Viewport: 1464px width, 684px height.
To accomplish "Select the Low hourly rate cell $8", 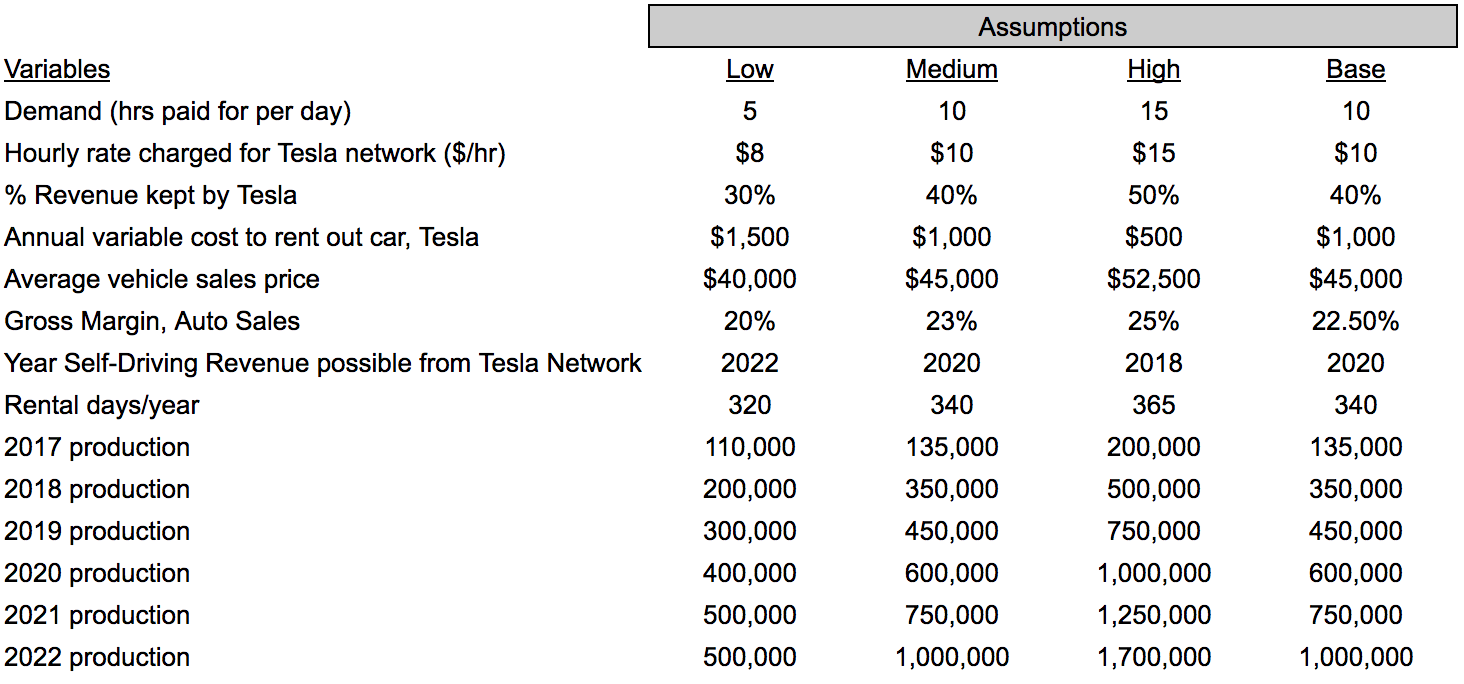I will coord(750,153).
